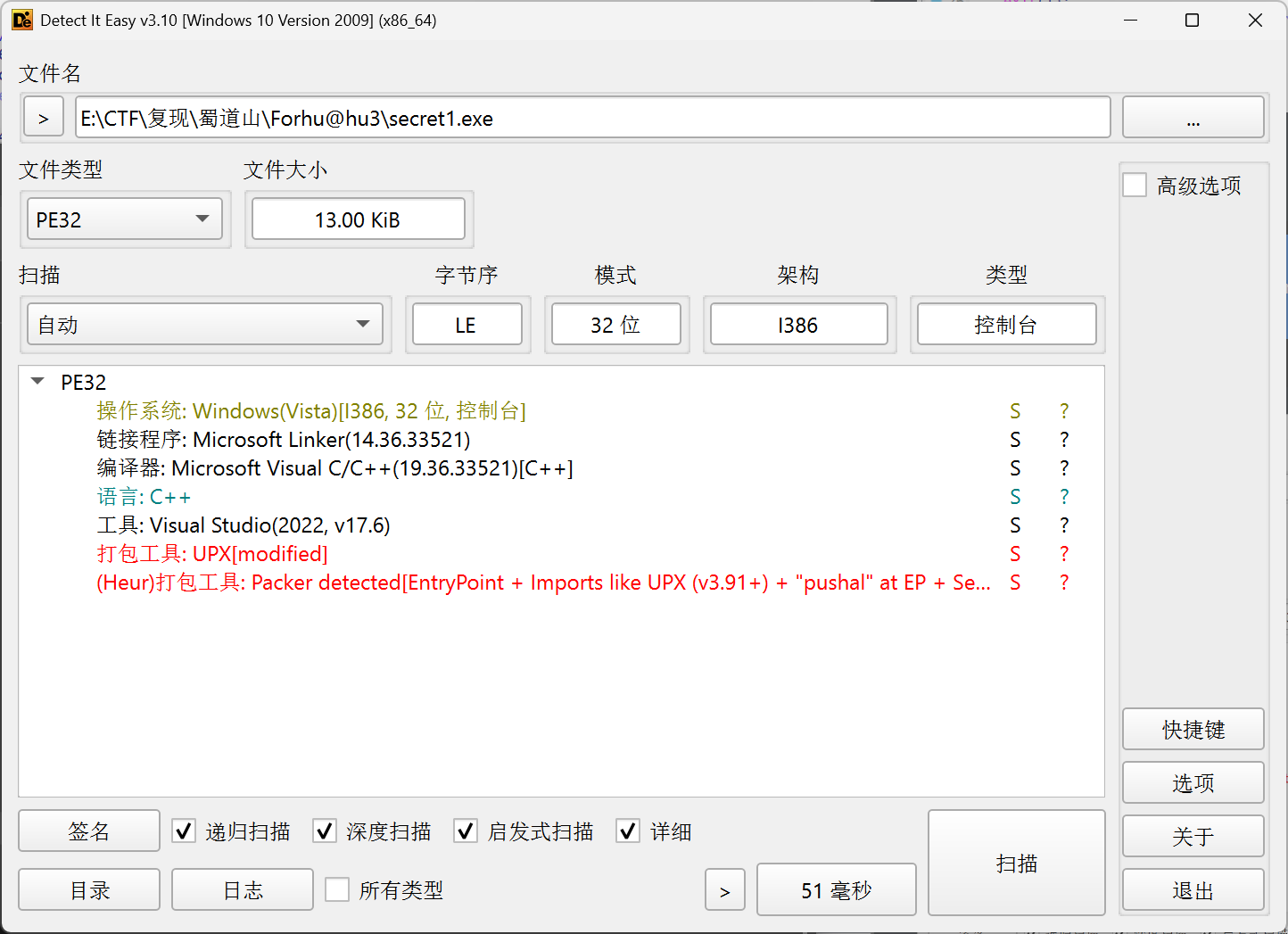The height and width of the screenshot is (934, 1288).
Task: Select the (Heur)打包工具: Packer detected row
Action: click(562, 582)
